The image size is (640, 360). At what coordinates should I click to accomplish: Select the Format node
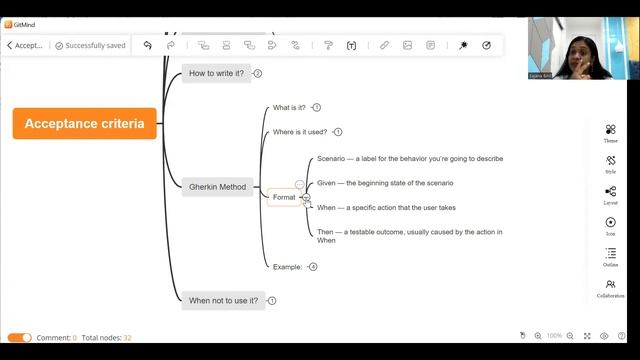tap(284, 197)
